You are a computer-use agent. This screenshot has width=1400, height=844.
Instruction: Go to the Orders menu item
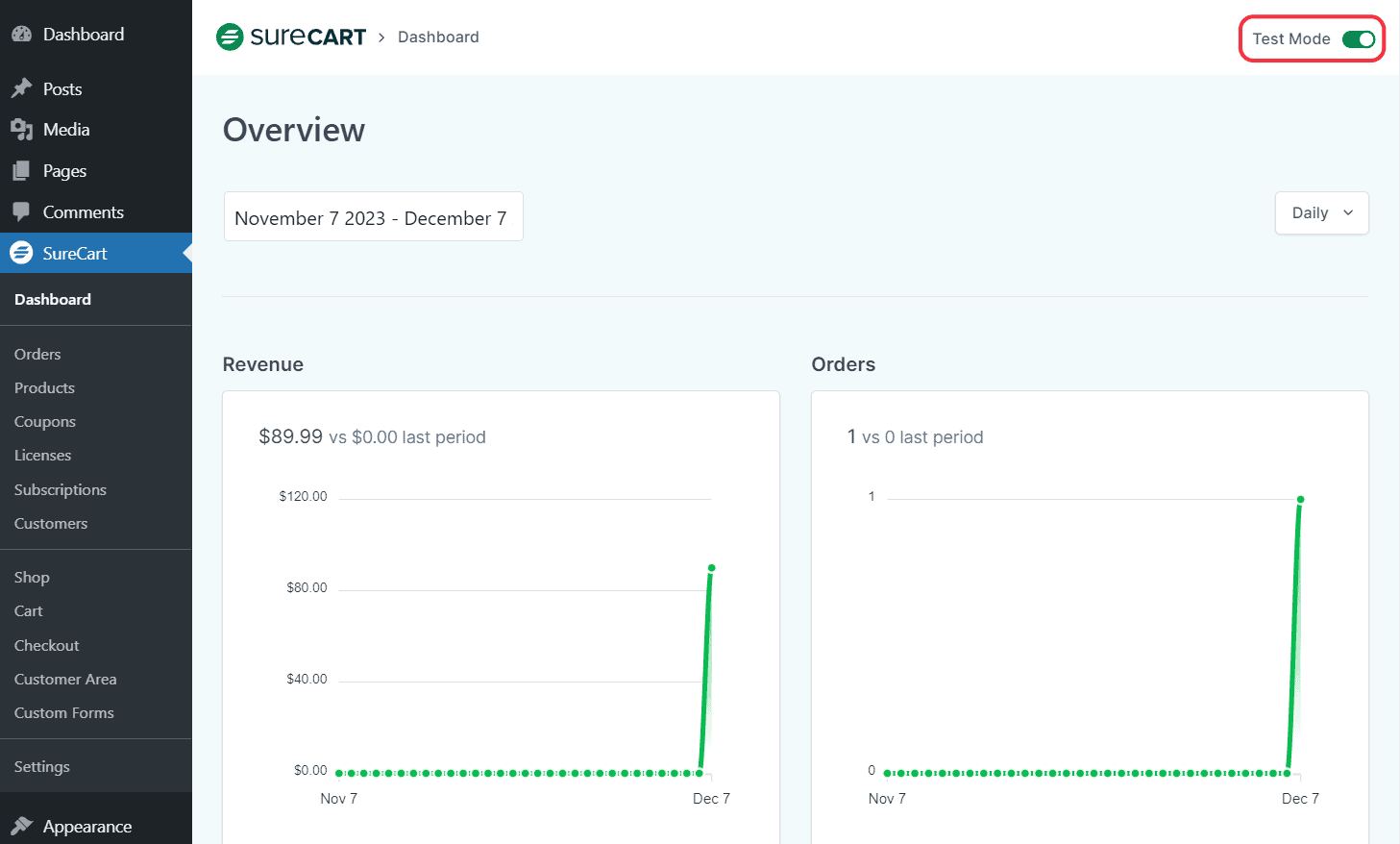point(37,354)
